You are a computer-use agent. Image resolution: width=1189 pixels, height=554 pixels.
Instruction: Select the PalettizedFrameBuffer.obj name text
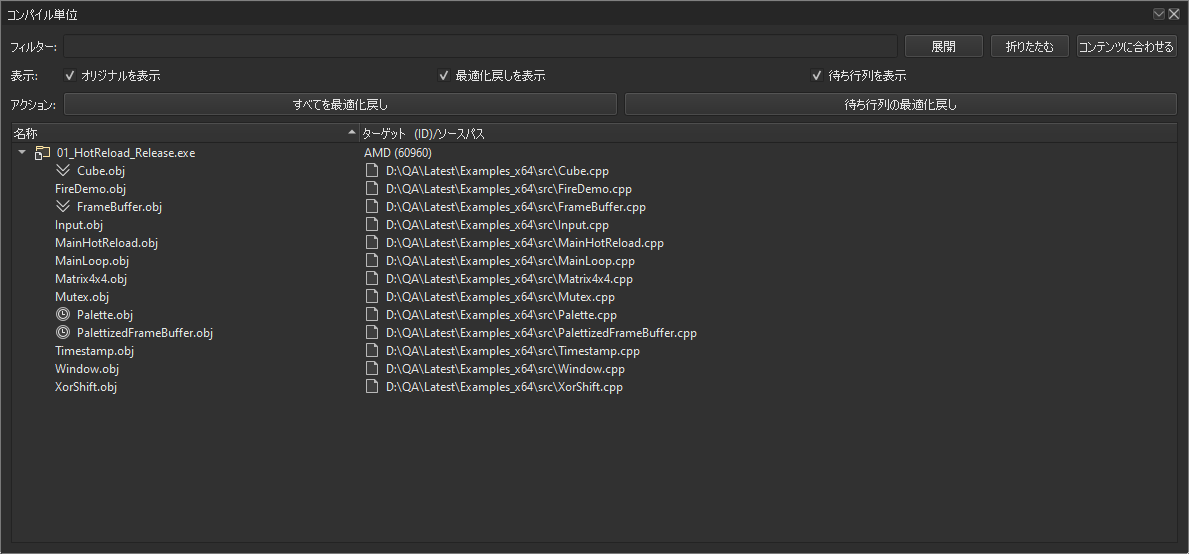coord(145,333)
